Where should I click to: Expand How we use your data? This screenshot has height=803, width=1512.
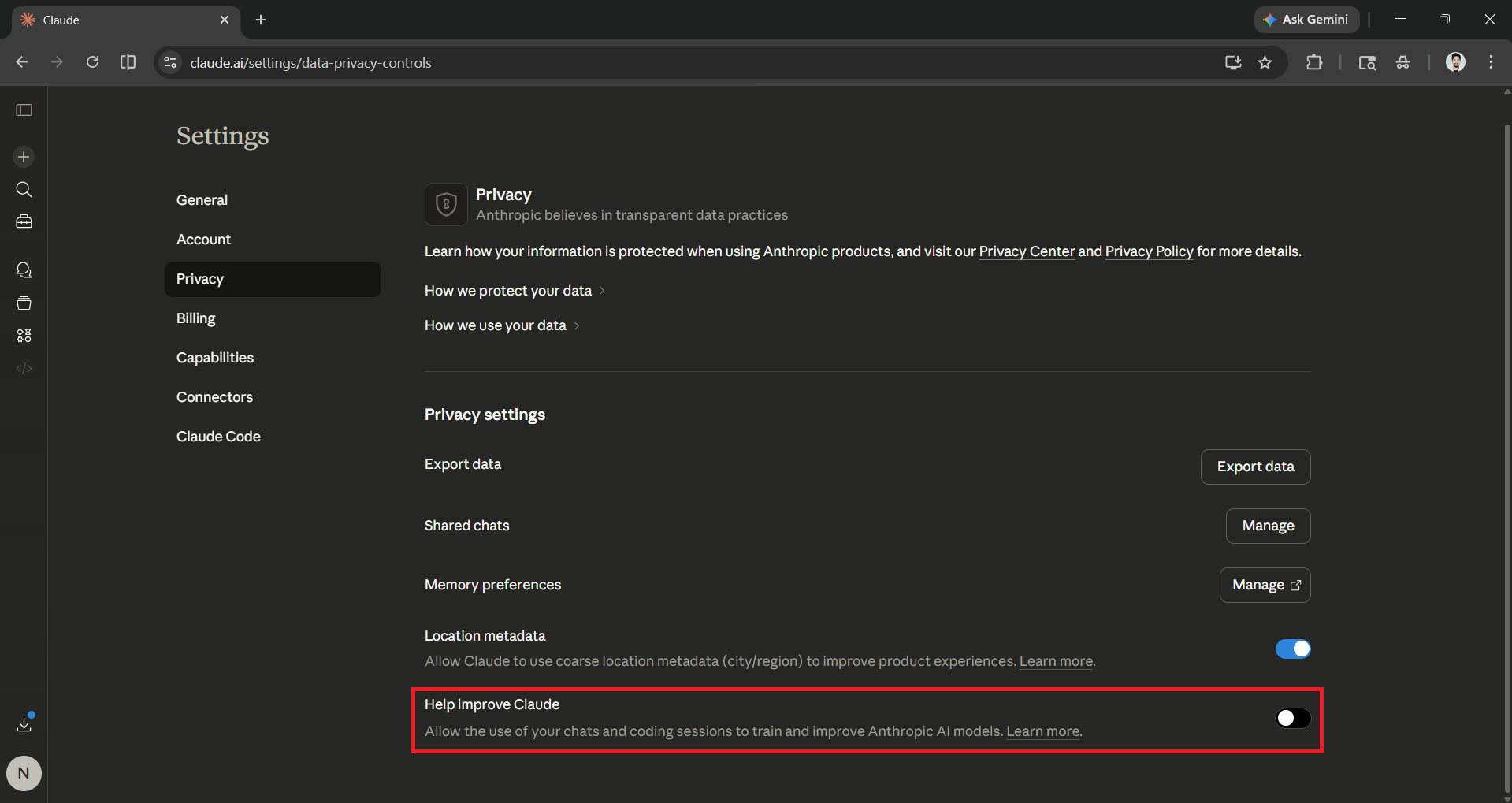[x=503, y=325]
